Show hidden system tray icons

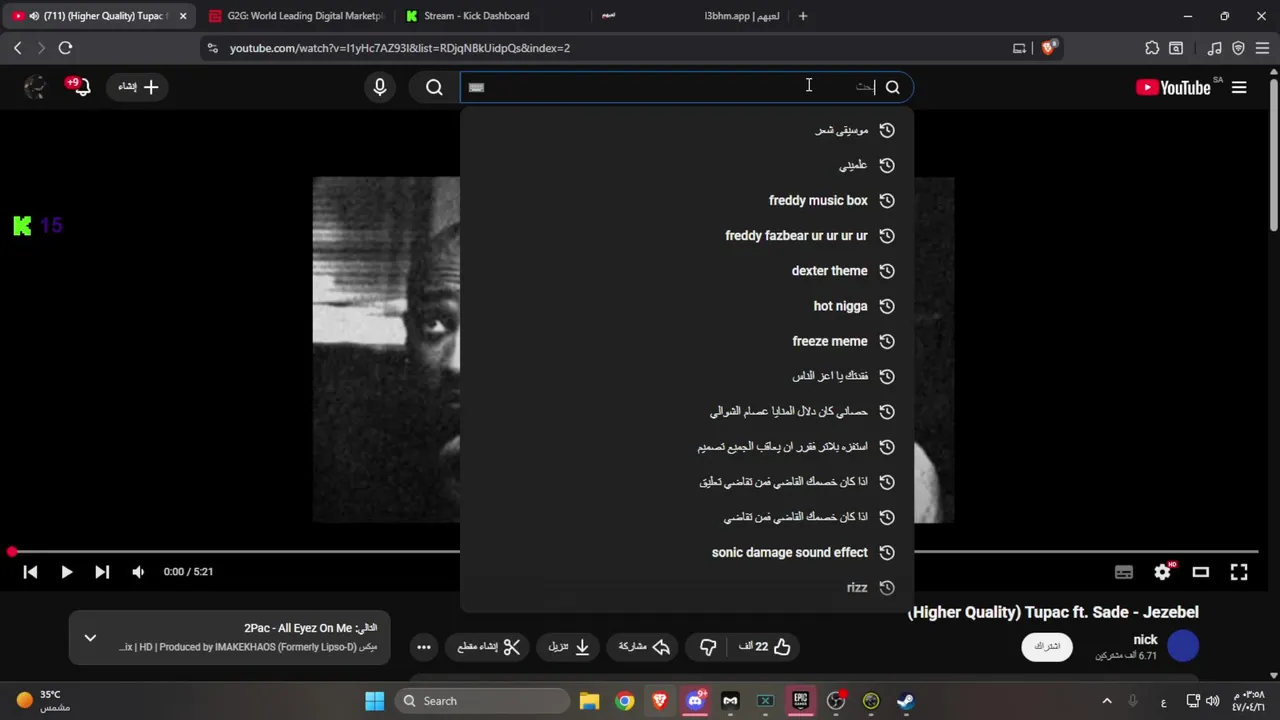click(1107, 701)
